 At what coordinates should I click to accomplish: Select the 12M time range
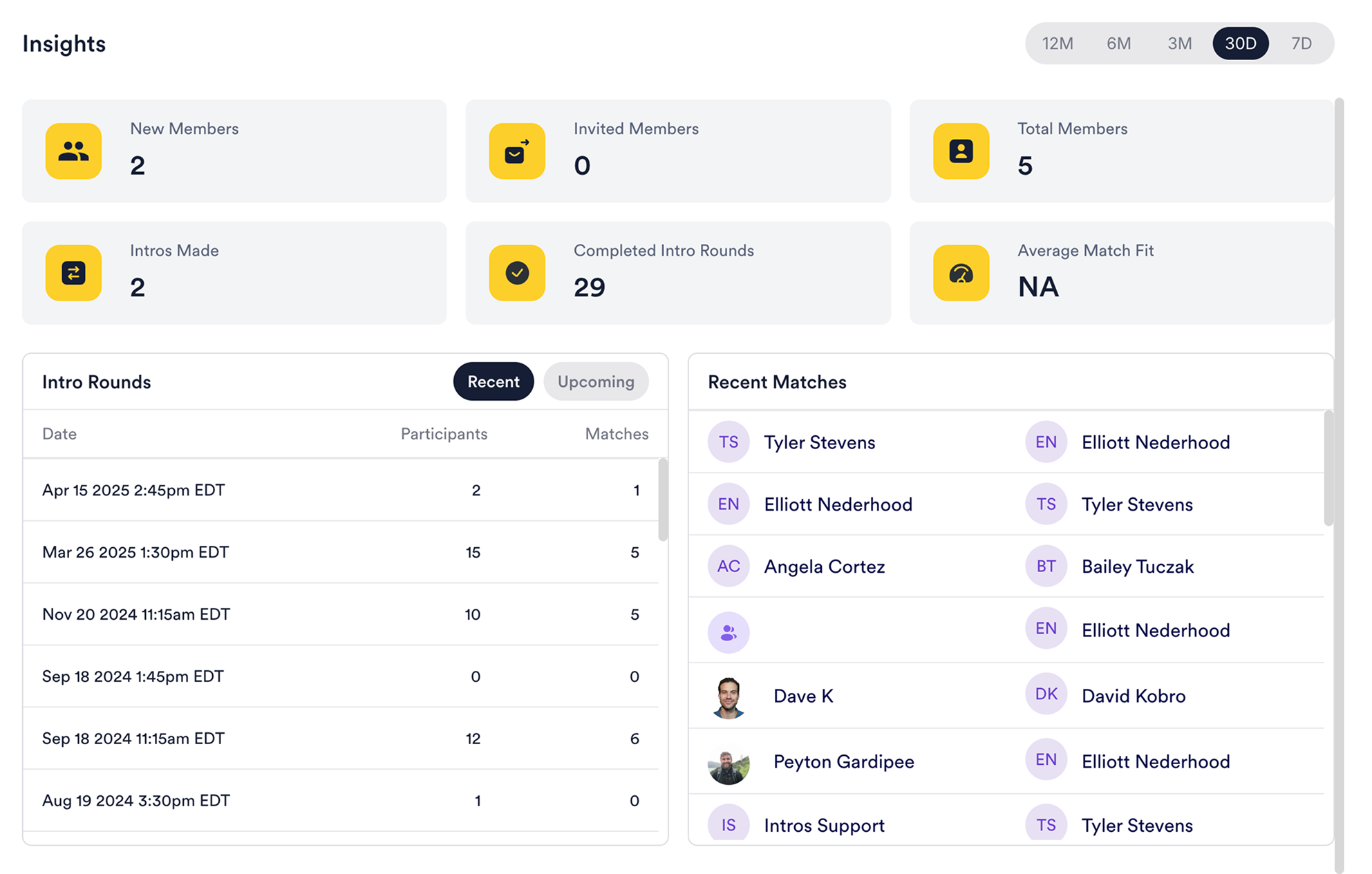click(1058, 44)
